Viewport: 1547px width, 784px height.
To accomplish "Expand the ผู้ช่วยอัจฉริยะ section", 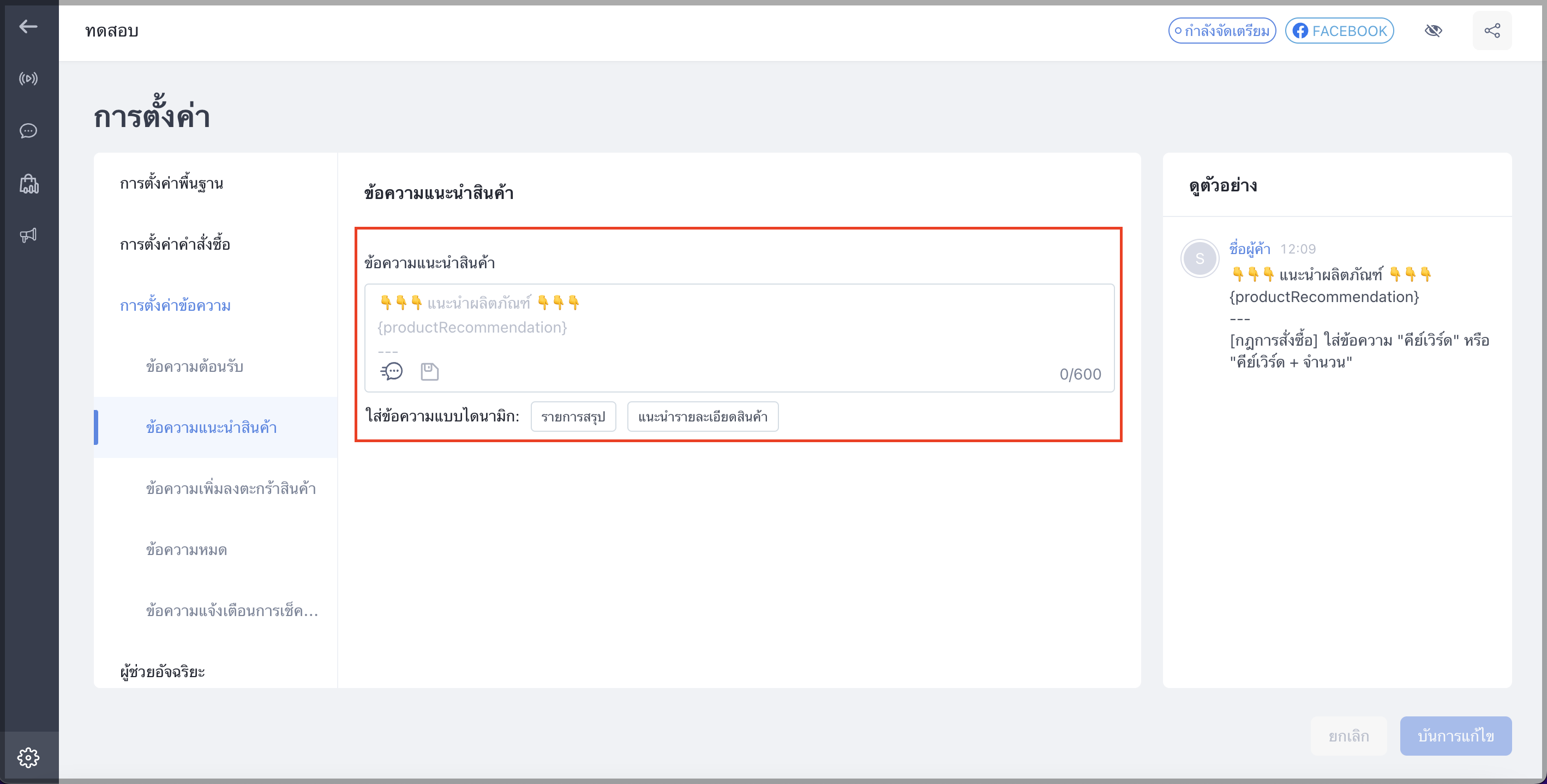I will pyautogui.click(x=162, y=671).
